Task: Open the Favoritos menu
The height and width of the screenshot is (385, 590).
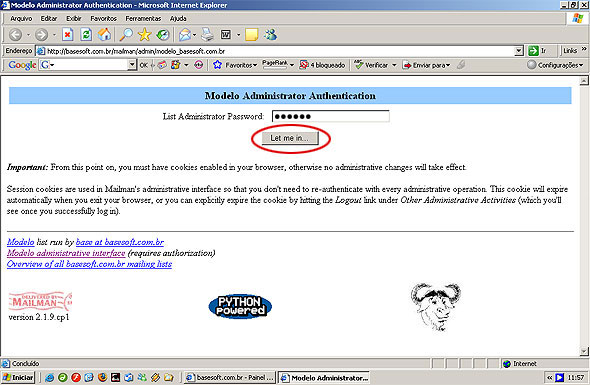Action: pos(103,18)
